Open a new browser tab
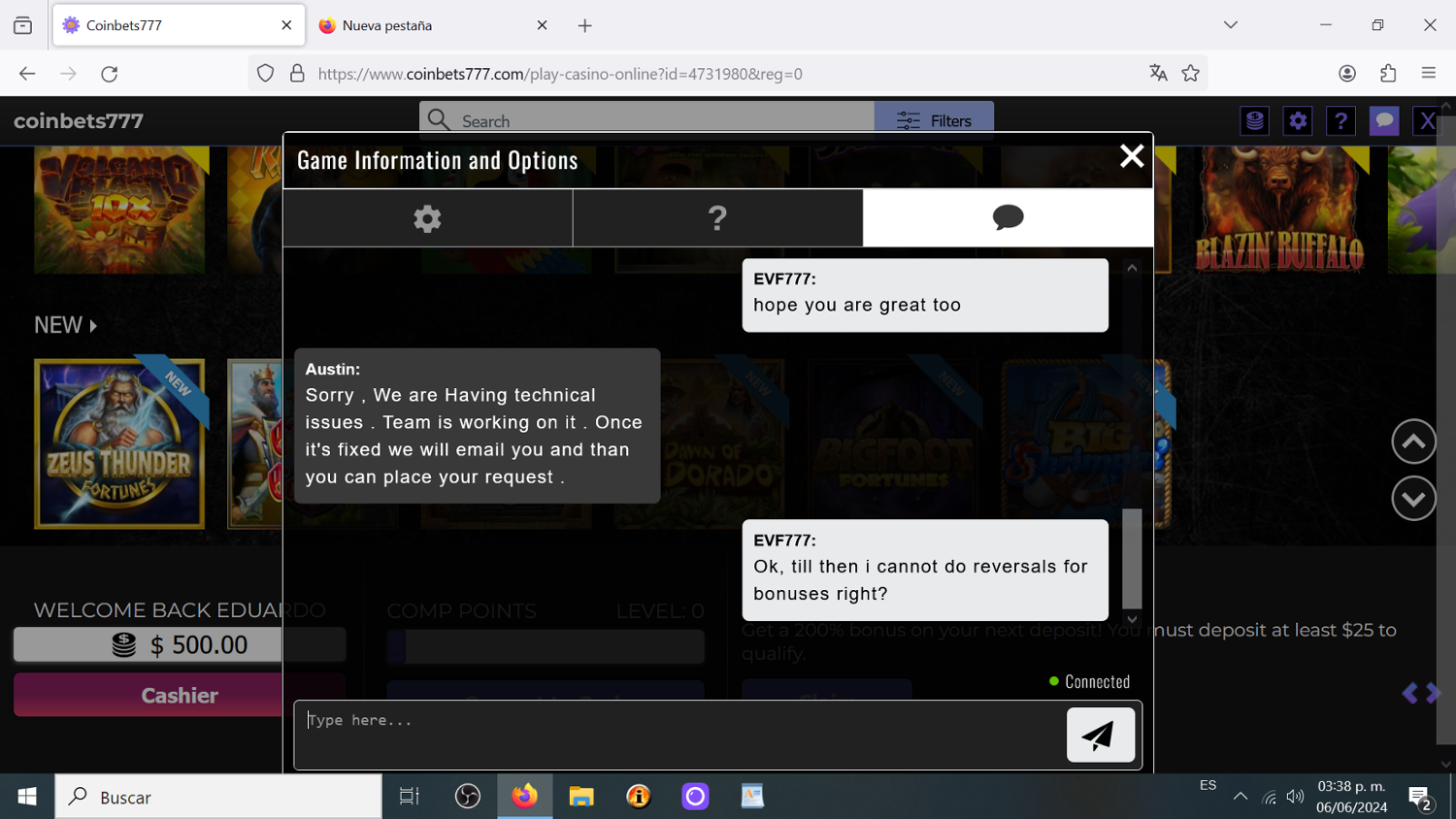Viewport: 1456px width, 819px height. click(x=584, y=25)
